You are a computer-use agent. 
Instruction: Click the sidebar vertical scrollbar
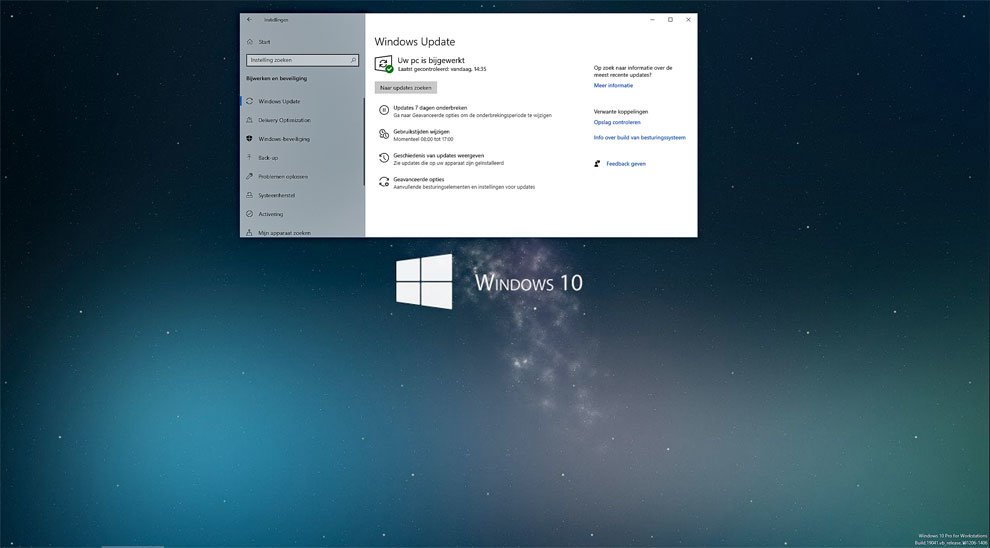pyautogui.click(x=364, y=142)
